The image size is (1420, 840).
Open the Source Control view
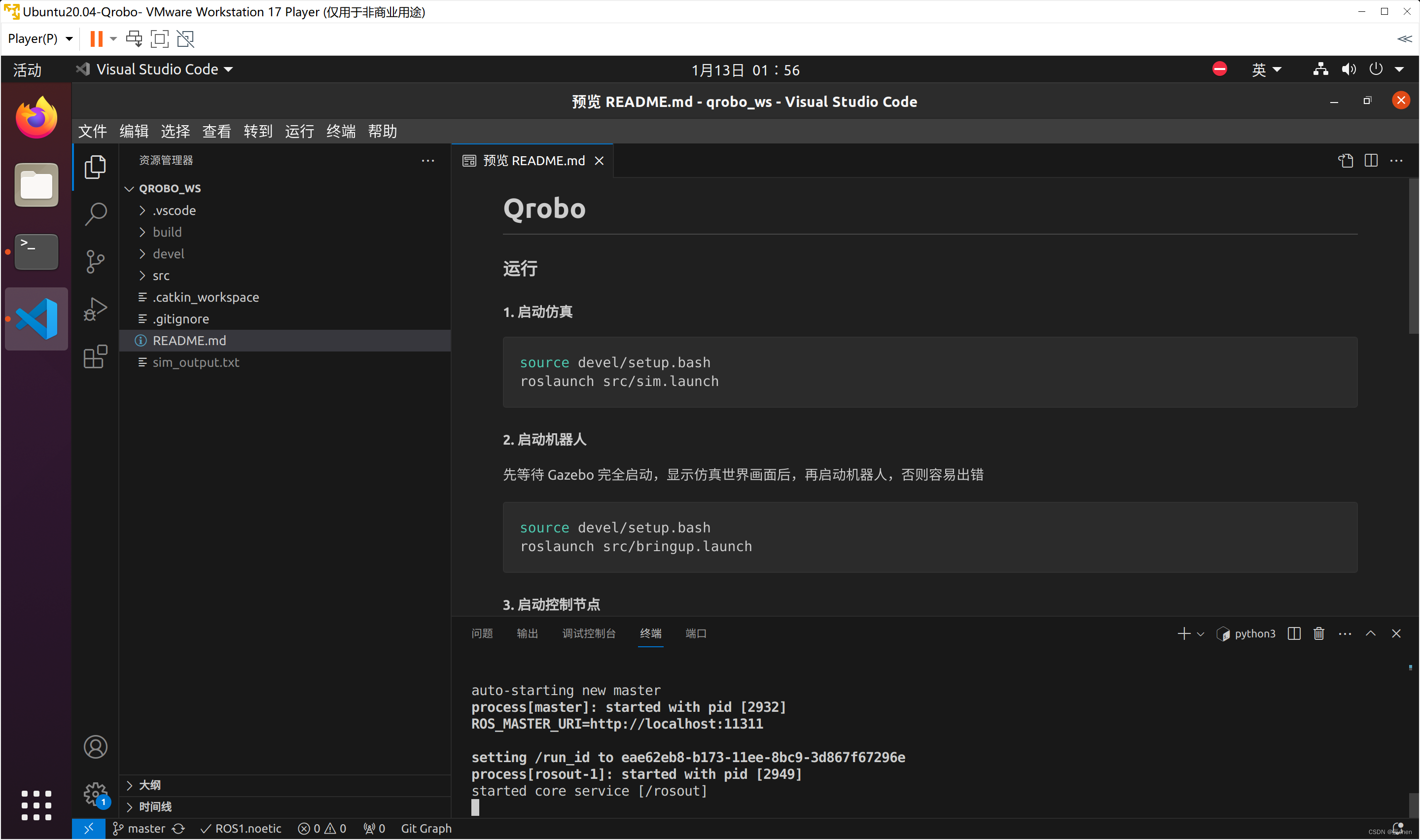pyautogui.click(x=95, y=261)
